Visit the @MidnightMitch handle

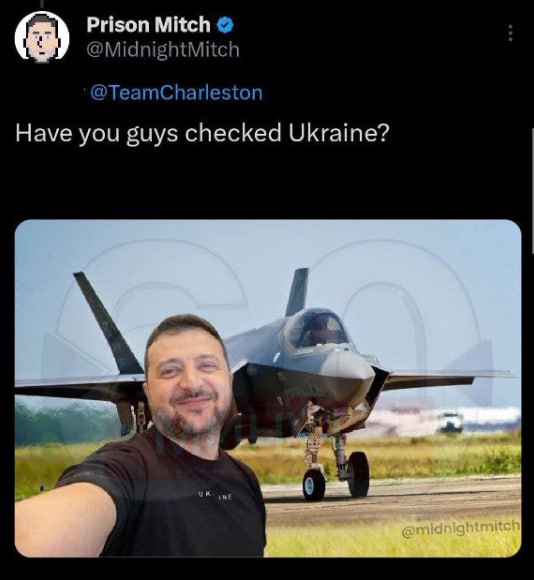point(163,50)
